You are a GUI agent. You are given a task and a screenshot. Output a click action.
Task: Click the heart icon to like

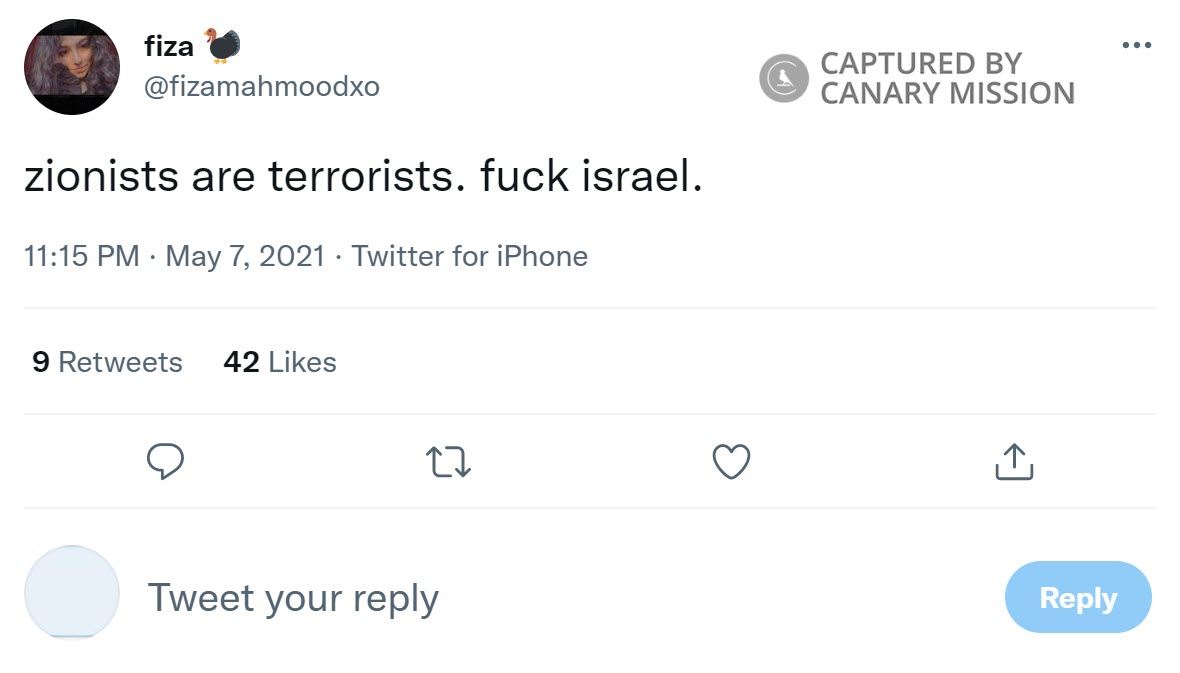point(731,461)
